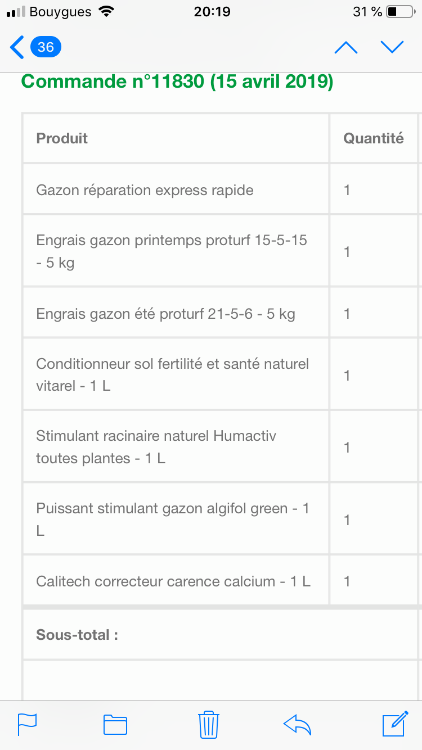Open the unread count badge showing 36
This screenshot has width=422, height=750.
coord(45,47)
